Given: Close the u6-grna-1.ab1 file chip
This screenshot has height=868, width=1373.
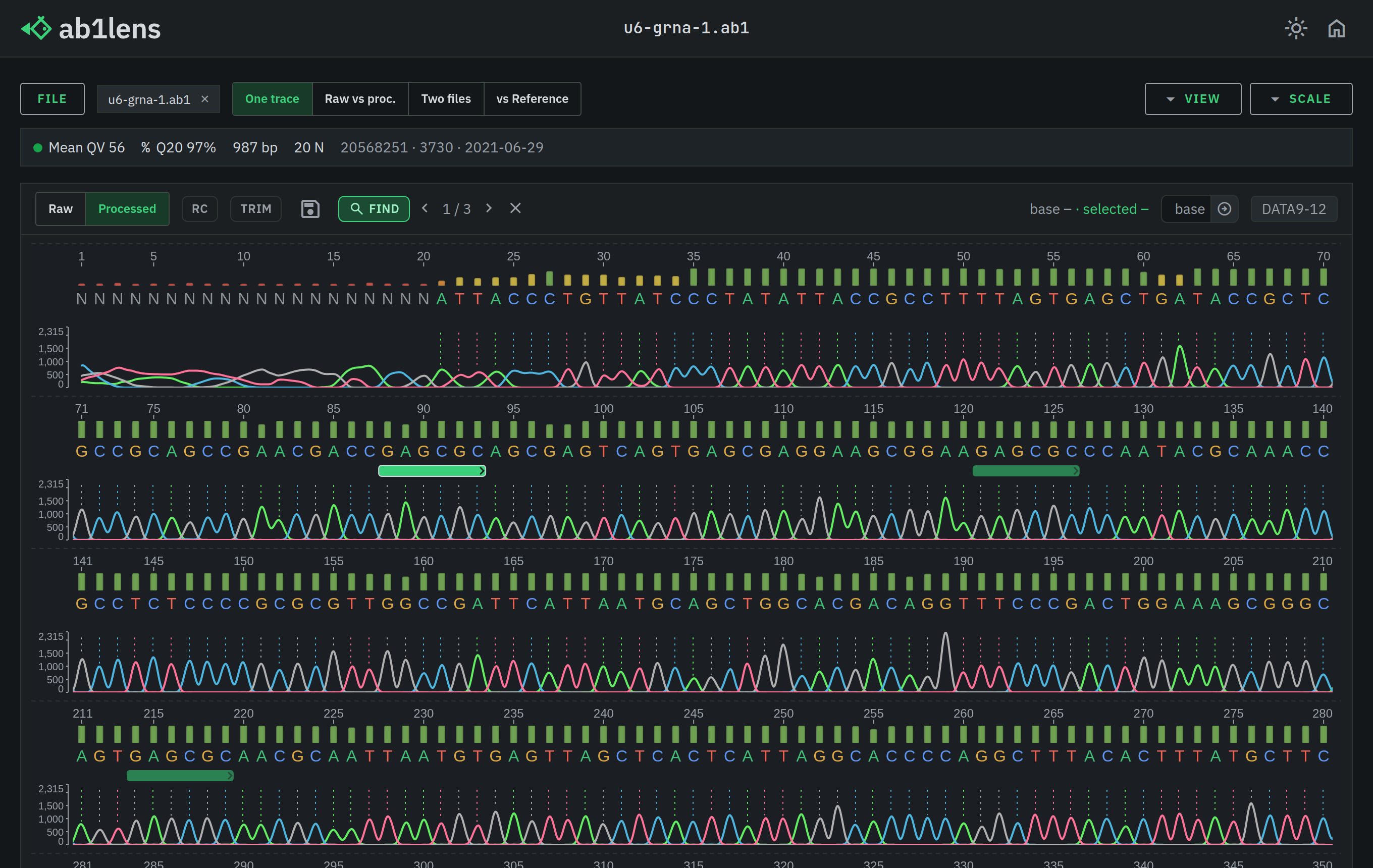Looking at the screenshot, I should pos(205,99).
